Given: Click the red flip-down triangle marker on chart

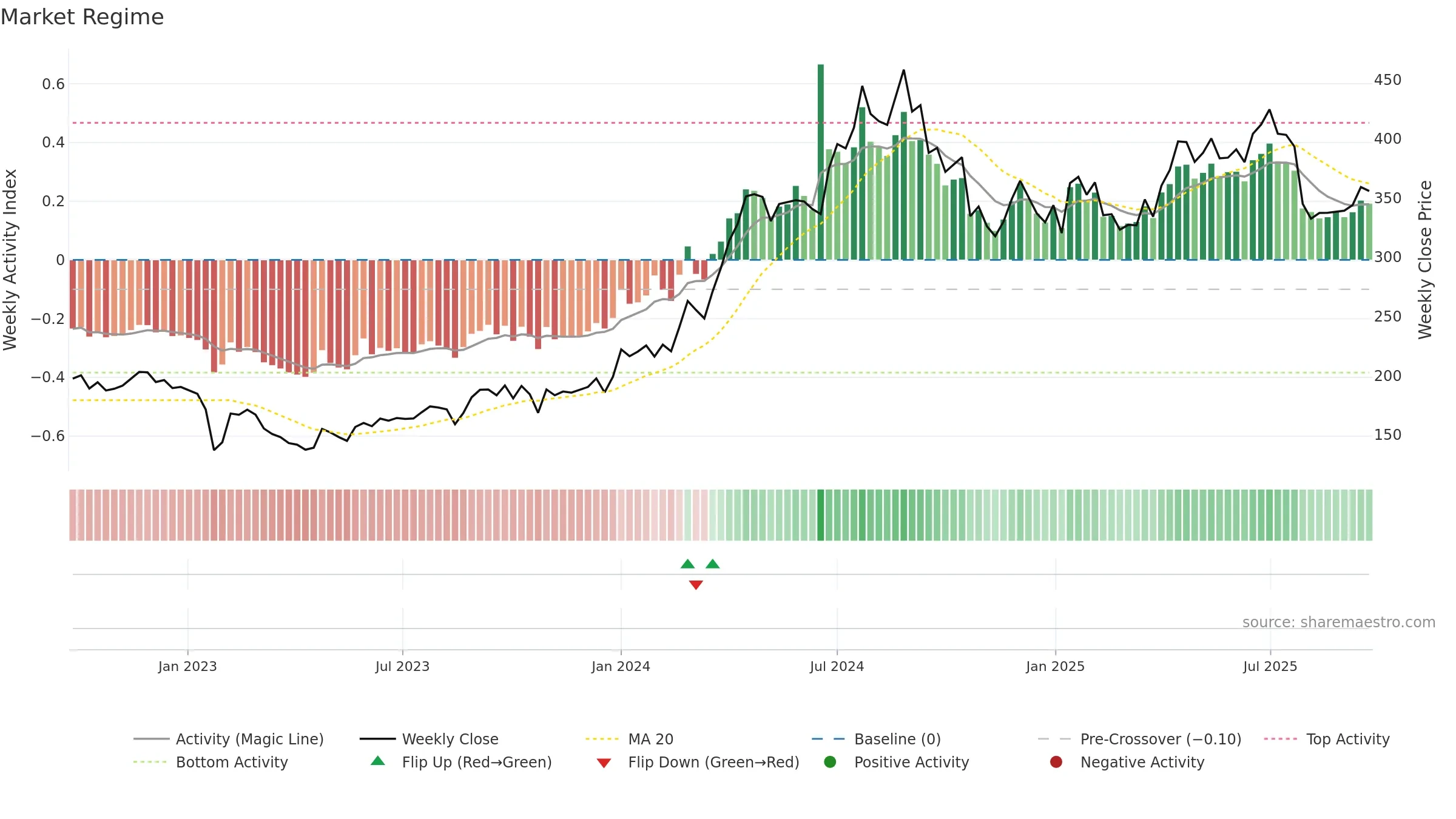Looking at the screenshot, I should tap(696, 585).
